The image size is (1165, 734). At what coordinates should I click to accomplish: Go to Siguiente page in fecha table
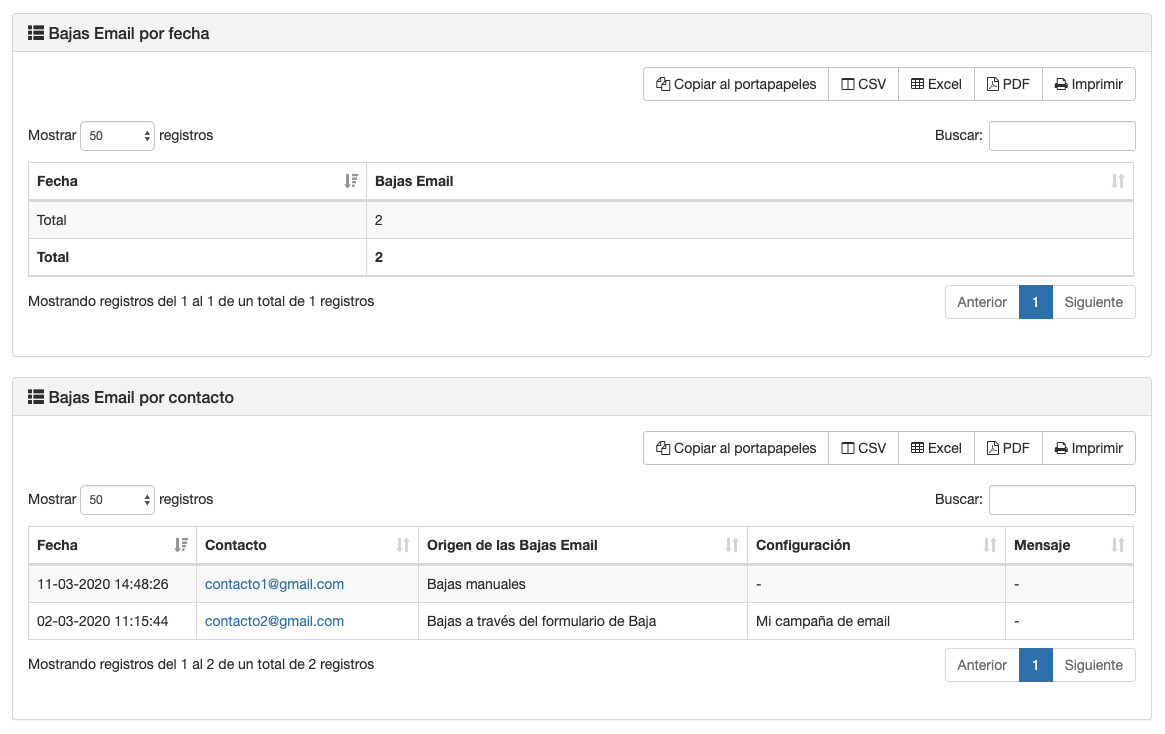point(1093,302)
